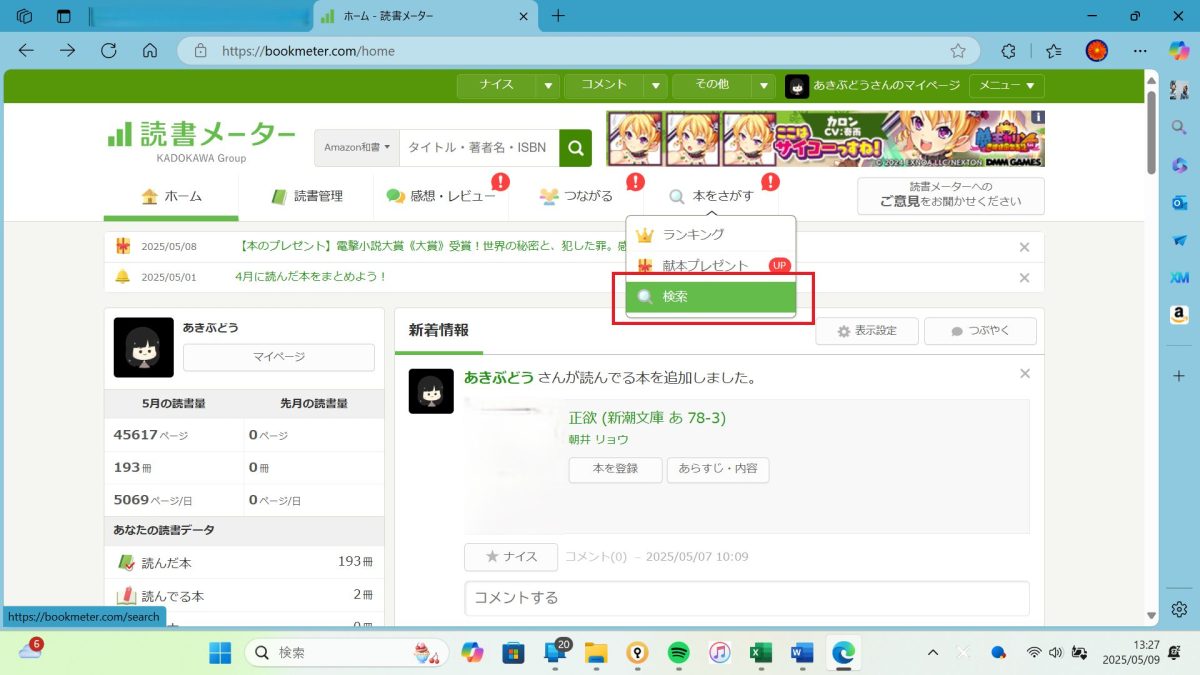The image size is (1200, 675).
Task: Click the browser home icon
Action: (150, 50)
